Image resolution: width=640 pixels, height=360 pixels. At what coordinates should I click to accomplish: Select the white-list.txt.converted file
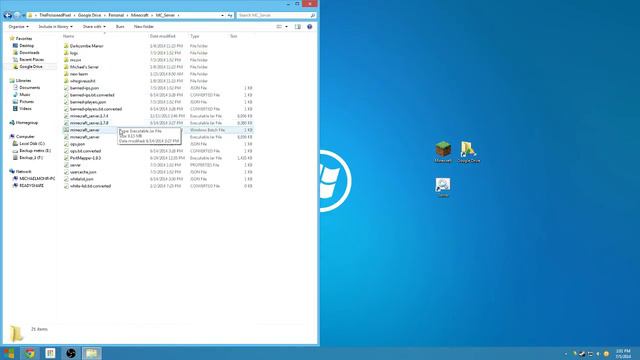click(90, 186)
